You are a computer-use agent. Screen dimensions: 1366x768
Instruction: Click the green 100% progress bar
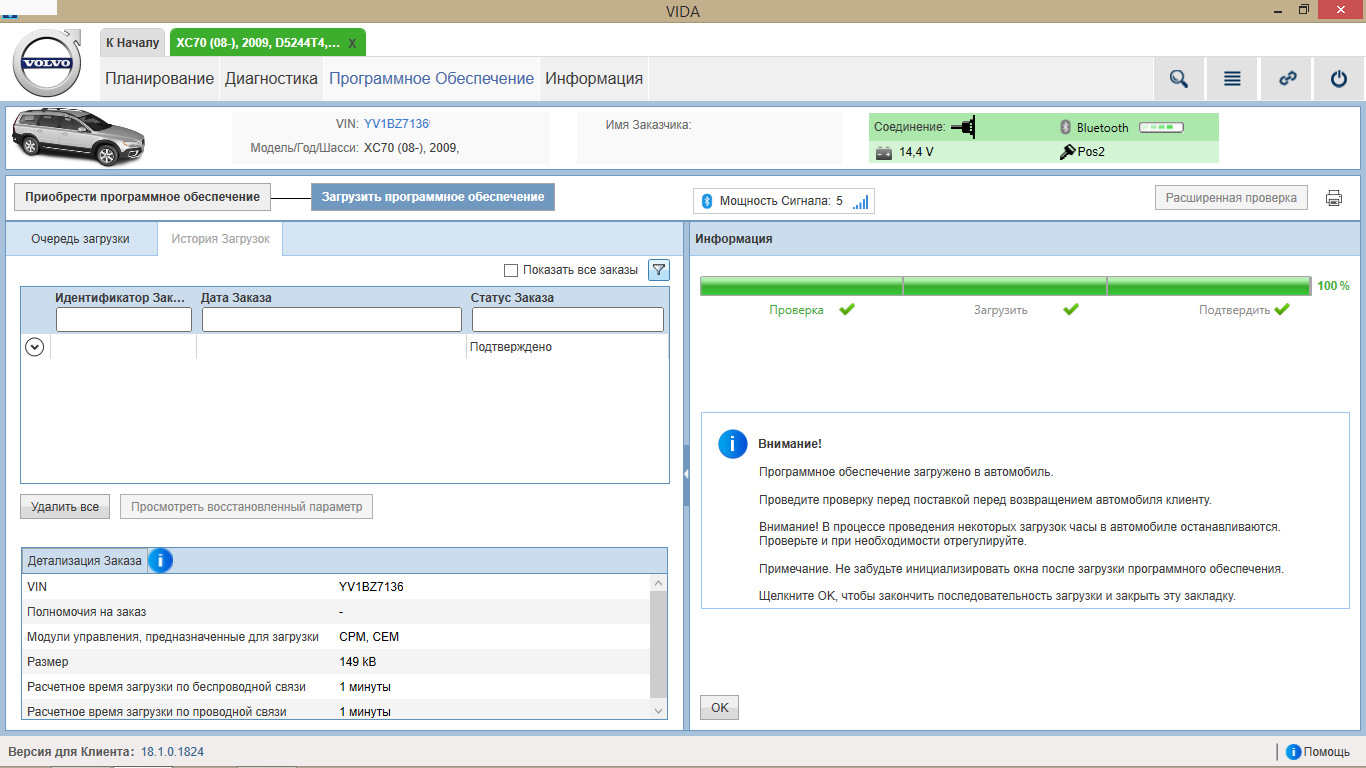coord(1005,286)
